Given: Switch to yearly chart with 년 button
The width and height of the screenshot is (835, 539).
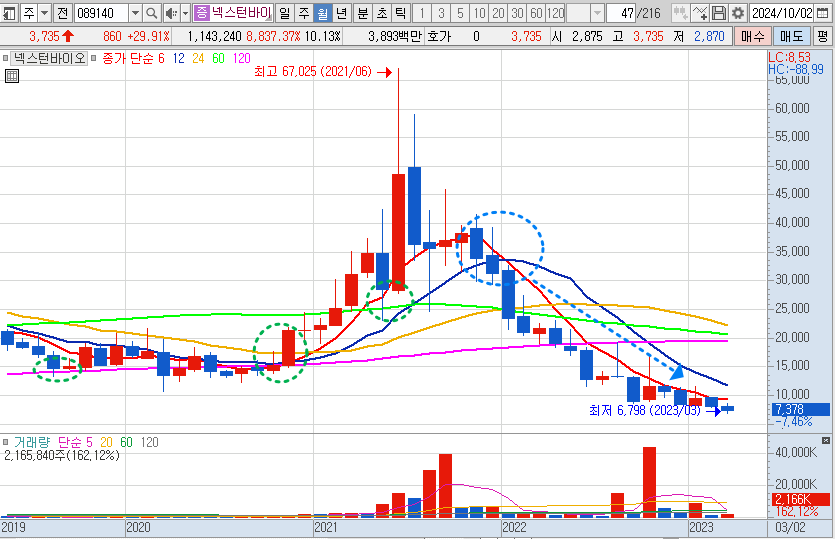Looking at the screenshot, I should [342, 13].
